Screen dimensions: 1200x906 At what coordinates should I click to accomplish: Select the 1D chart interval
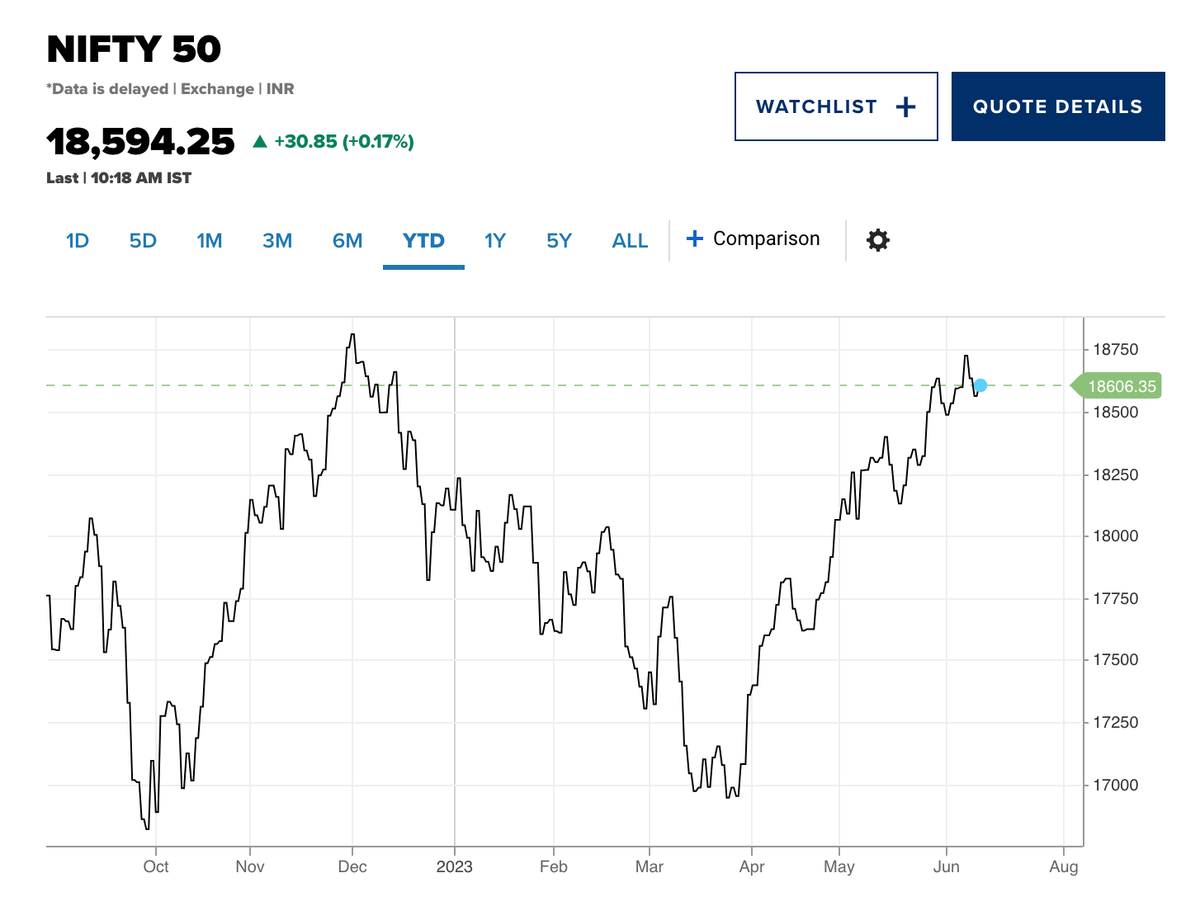click(77, 240)
